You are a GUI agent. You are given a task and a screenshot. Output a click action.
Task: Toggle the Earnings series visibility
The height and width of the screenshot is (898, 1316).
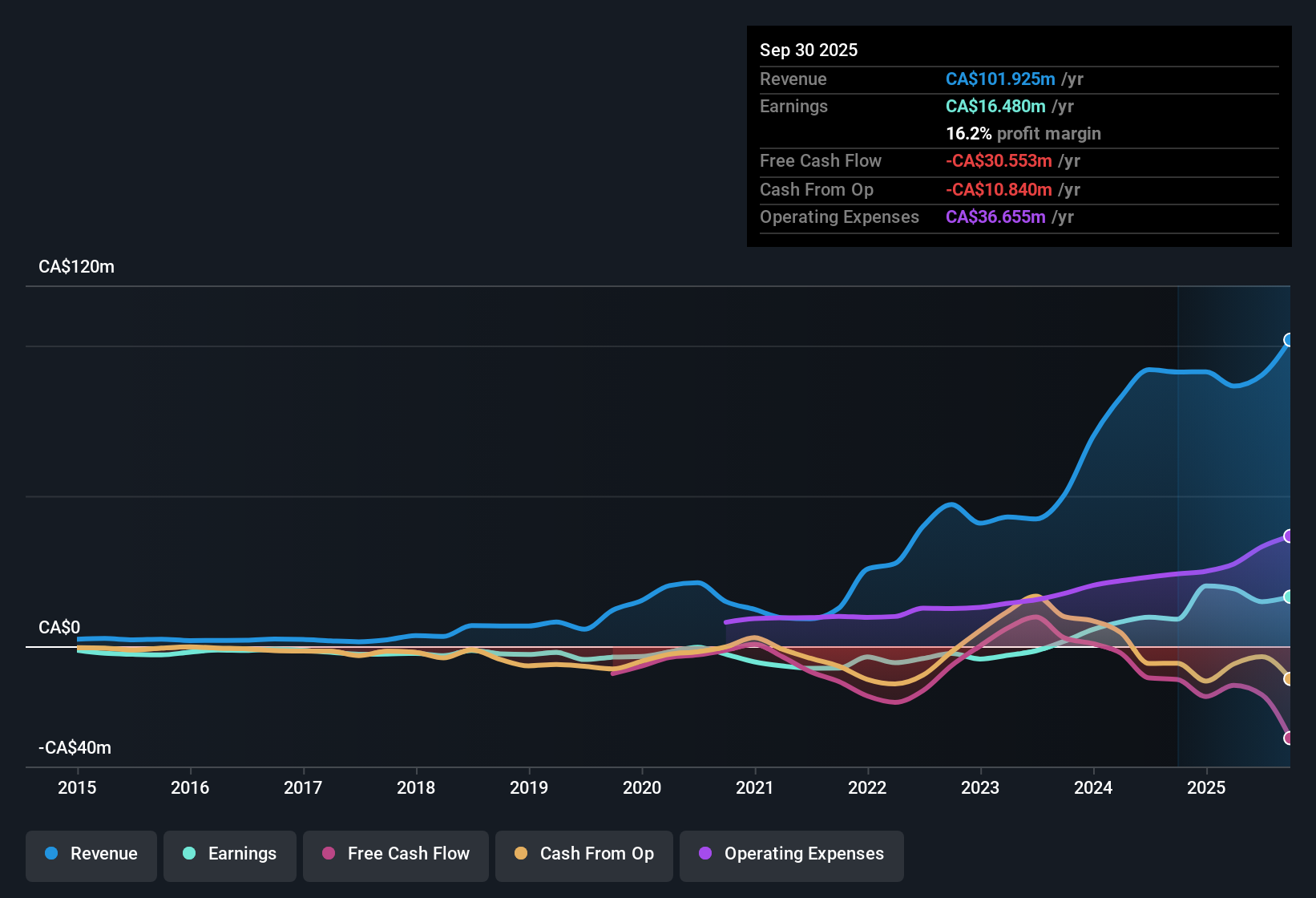point(229,854)
